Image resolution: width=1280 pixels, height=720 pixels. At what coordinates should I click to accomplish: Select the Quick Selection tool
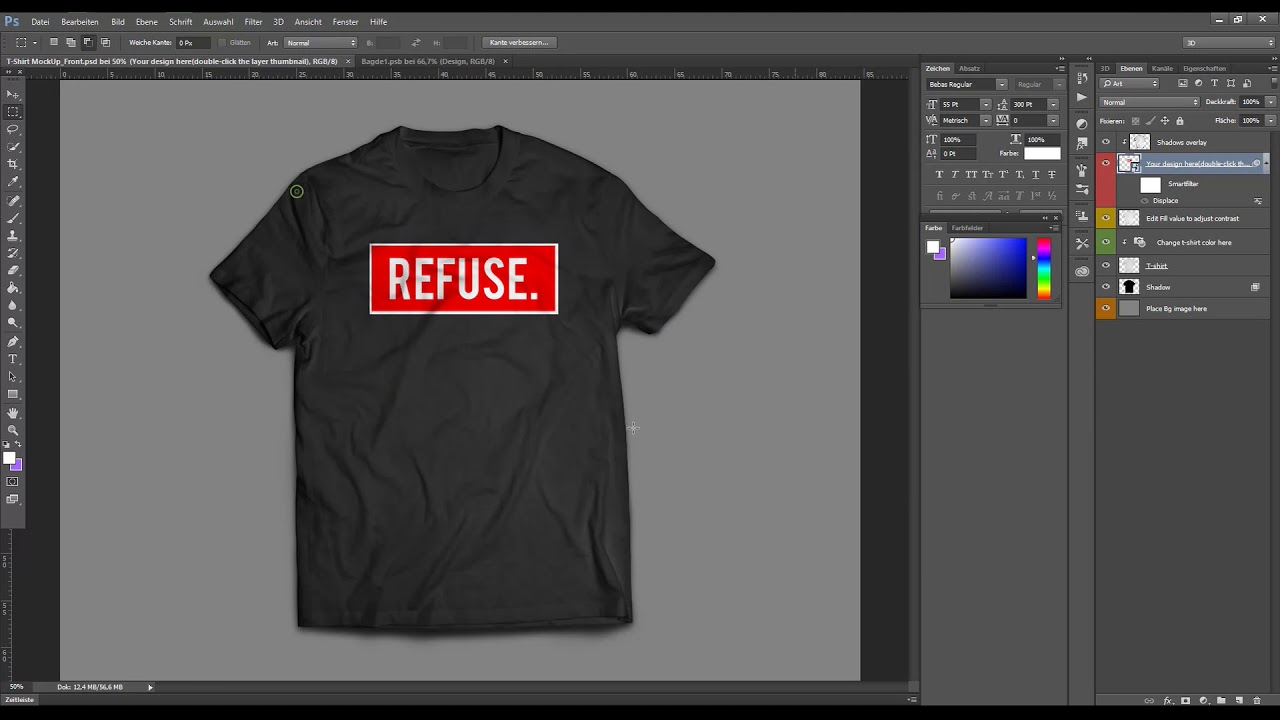[x=13, y=147]
